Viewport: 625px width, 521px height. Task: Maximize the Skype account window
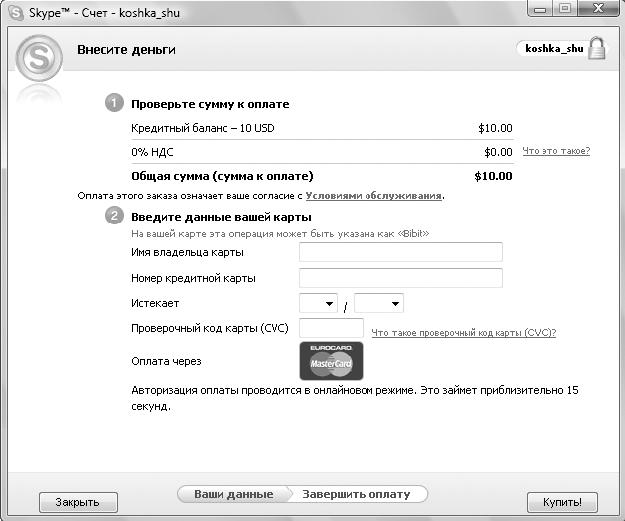click(564, 8)
